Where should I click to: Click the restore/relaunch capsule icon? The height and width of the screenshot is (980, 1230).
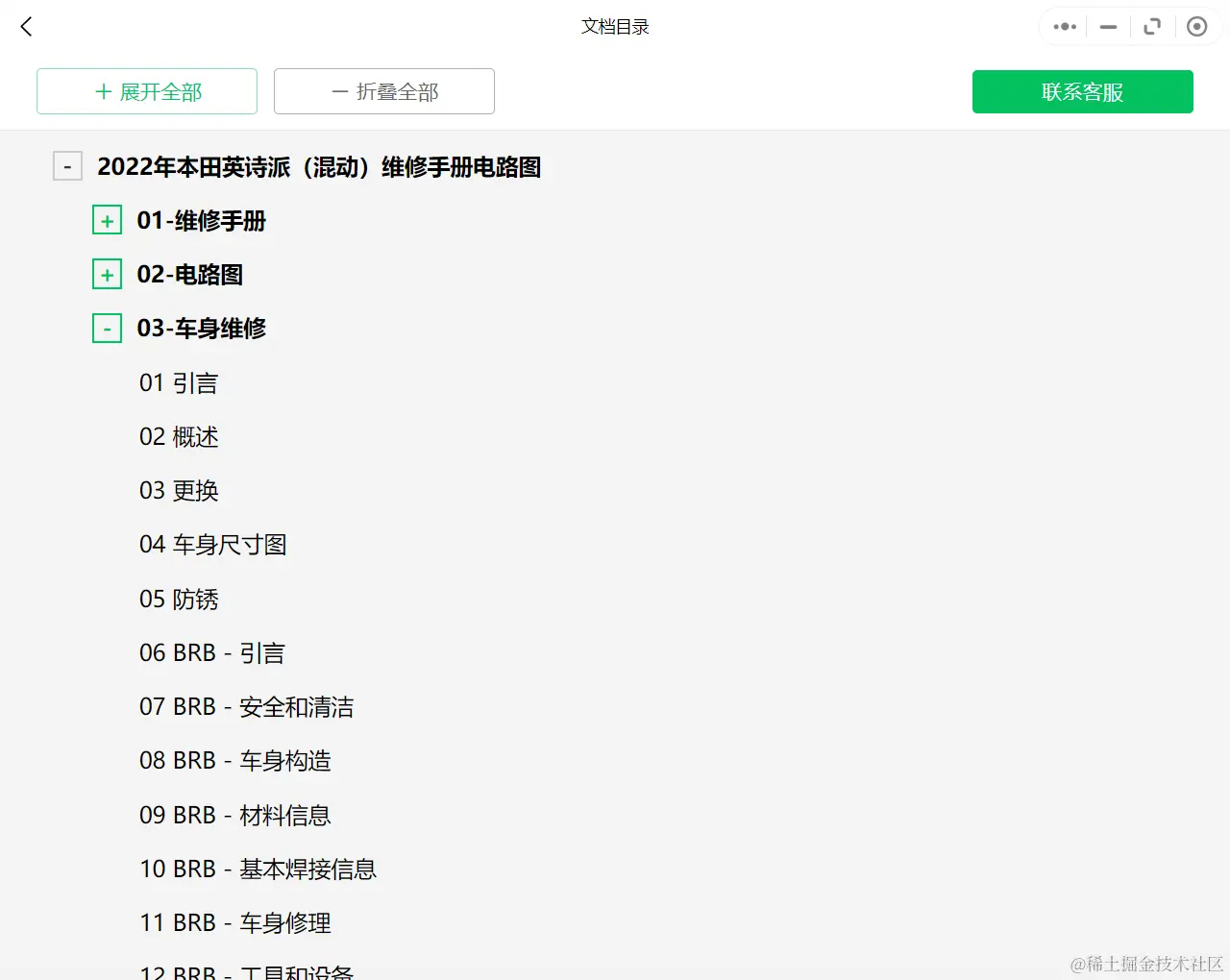[1152, 26]
